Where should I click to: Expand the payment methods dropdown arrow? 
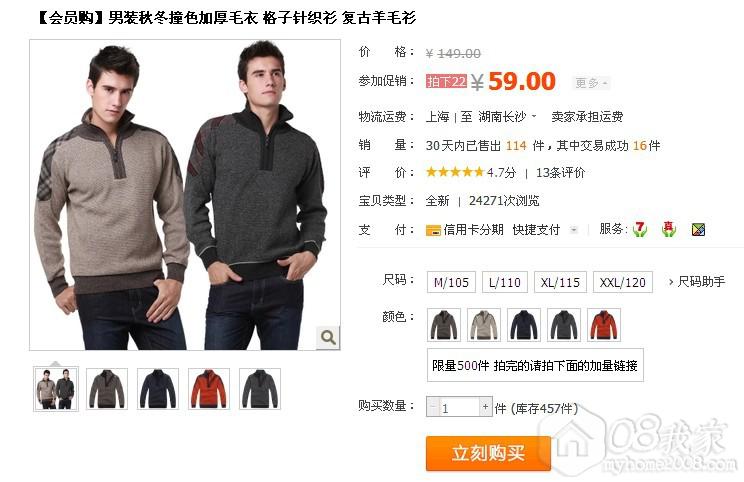click(x=574, y=230)
